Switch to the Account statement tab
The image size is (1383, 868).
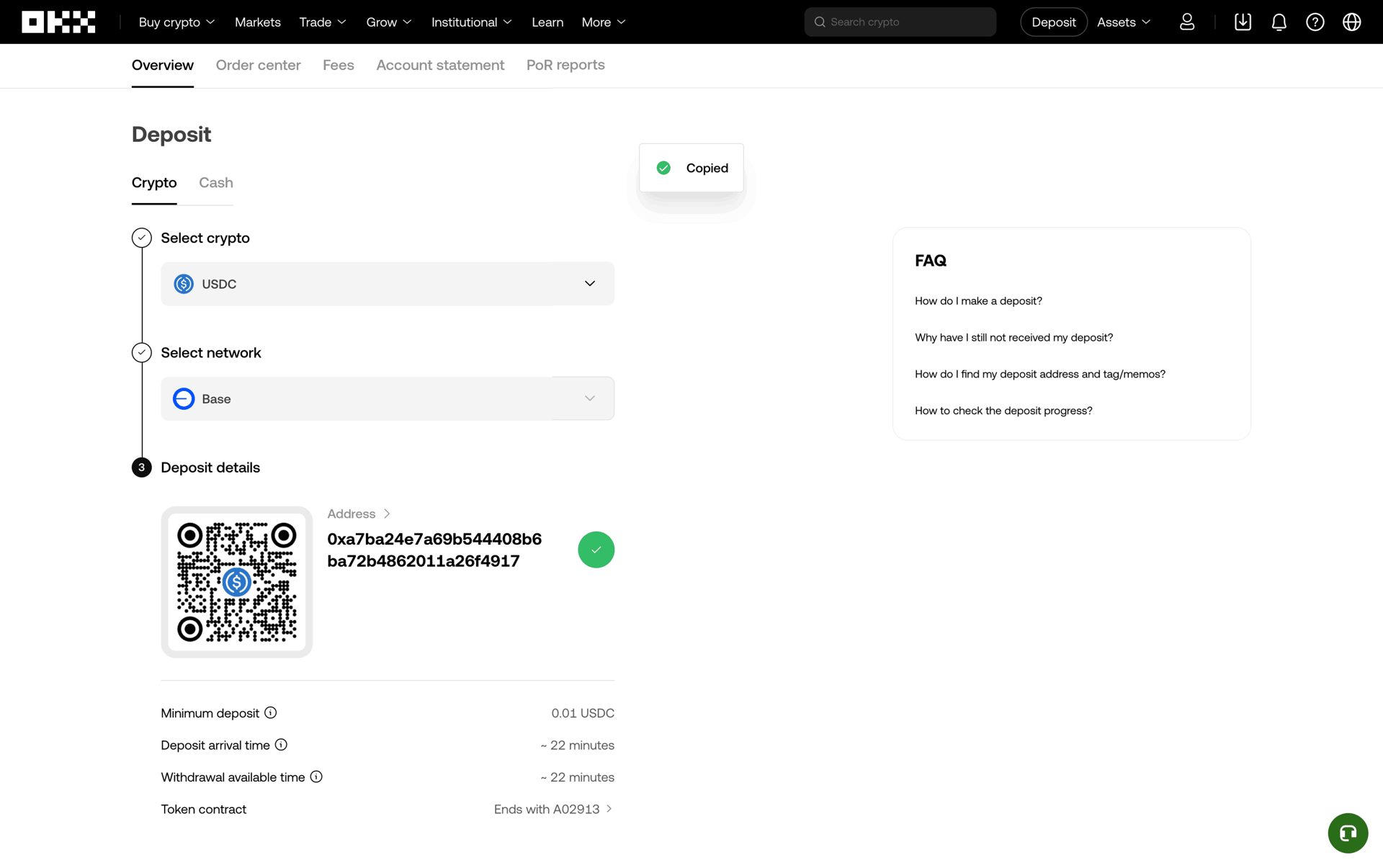(440, 65)
